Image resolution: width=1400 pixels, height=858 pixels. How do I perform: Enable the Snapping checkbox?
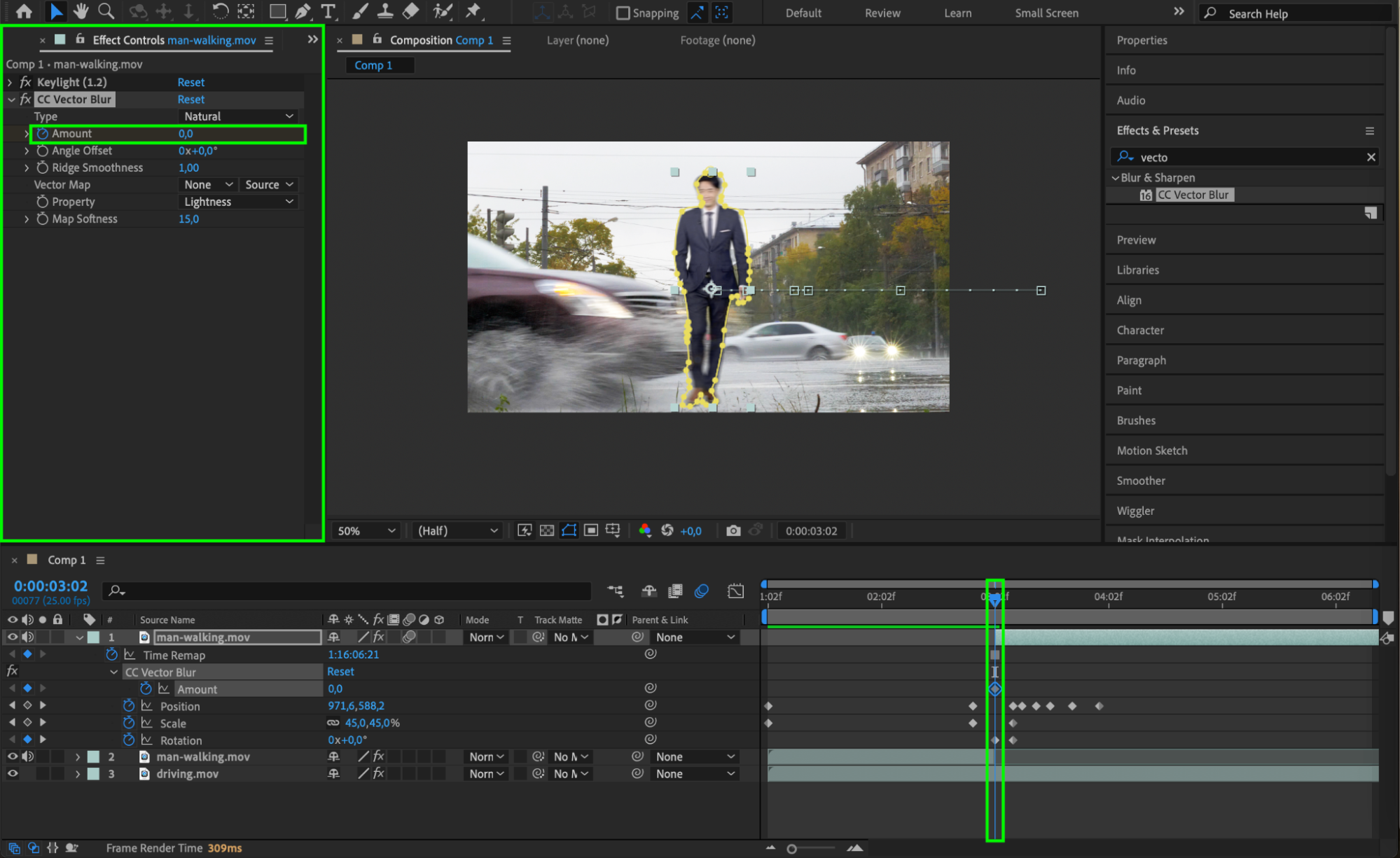pyautogui.click(x=623, y=13)
